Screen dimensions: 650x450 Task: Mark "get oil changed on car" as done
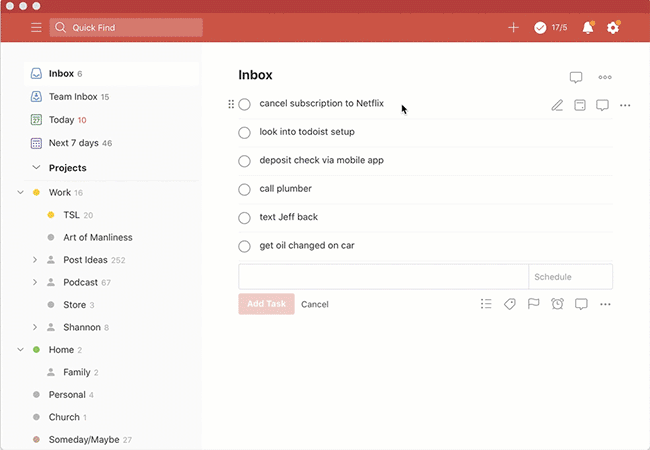click(244, 246)
